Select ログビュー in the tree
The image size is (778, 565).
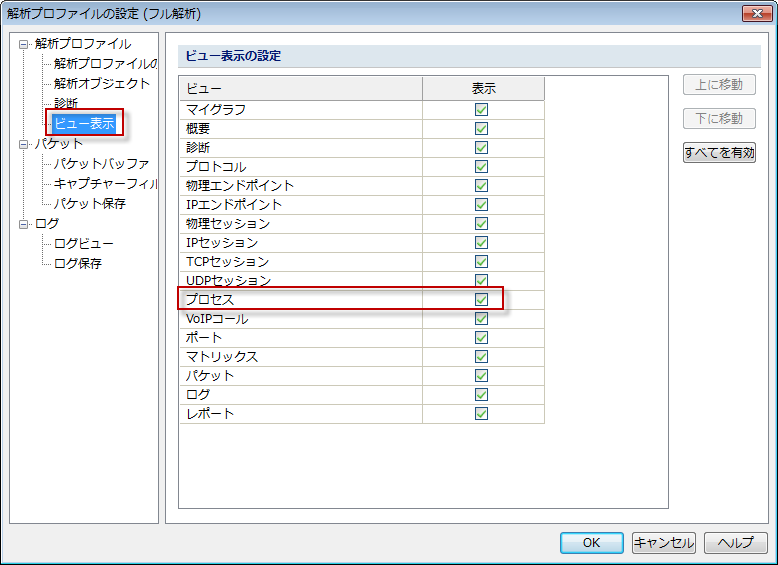[x=84, y=244]
